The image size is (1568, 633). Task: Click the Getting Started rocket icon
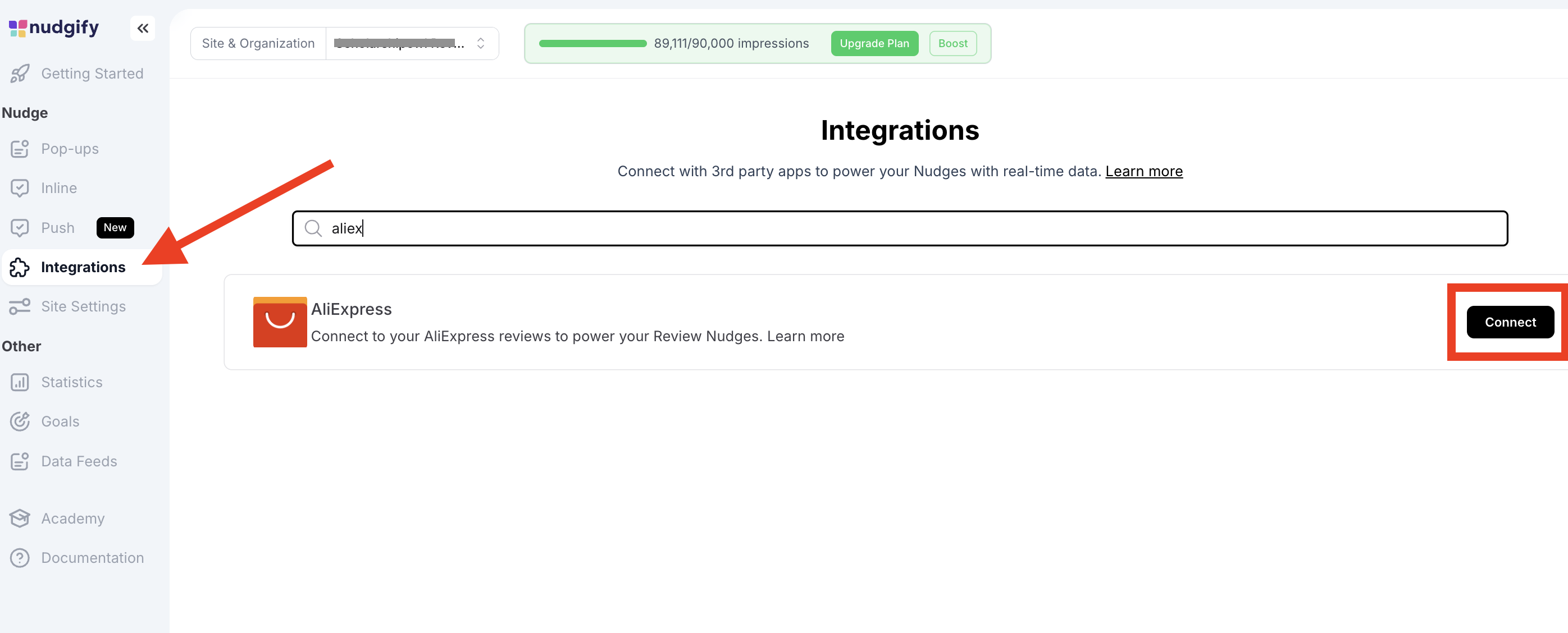(x=20, y=74)
